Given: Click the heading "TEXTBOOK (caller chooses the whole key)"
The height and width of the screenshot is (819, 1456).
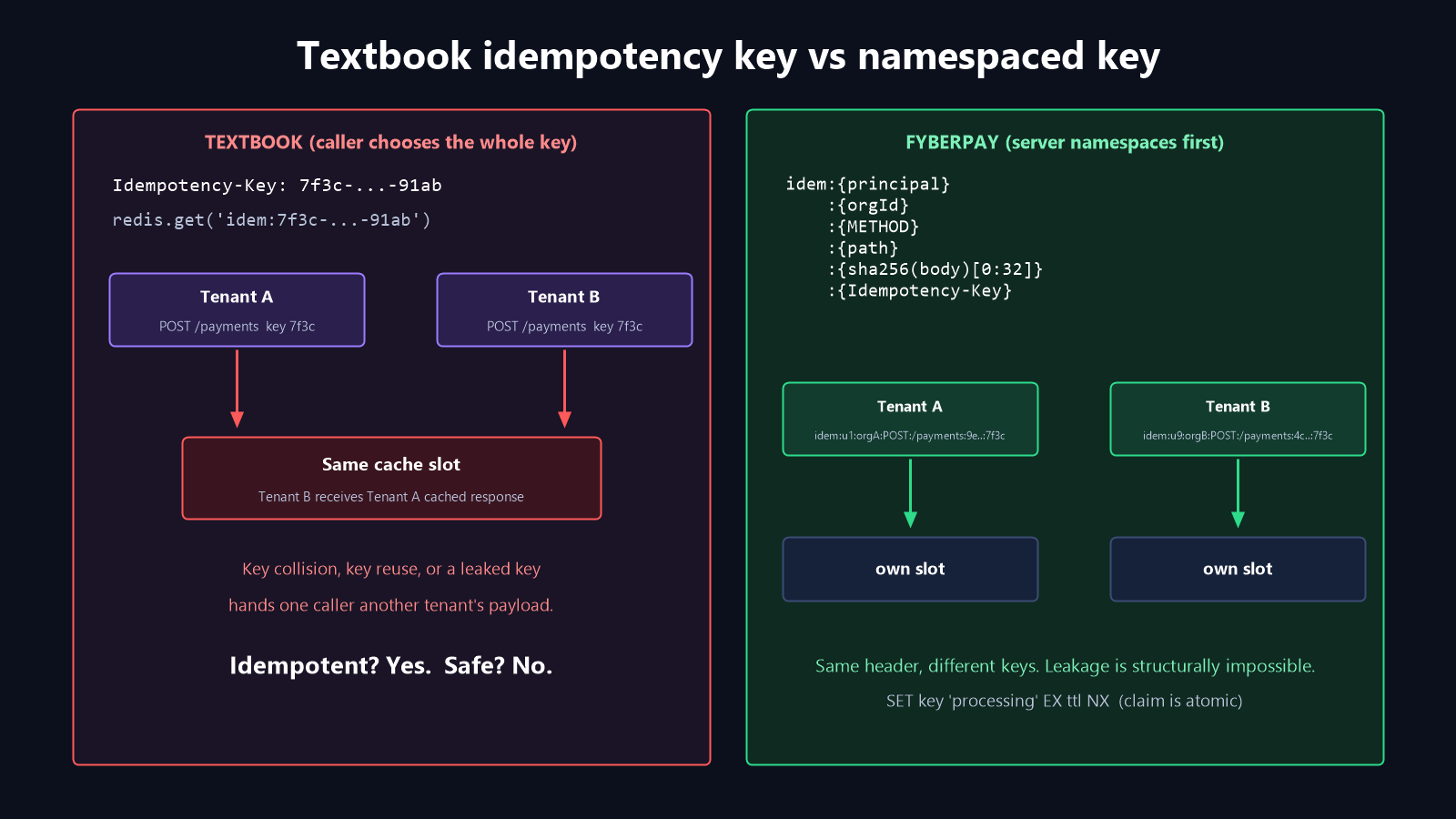Looking at the screenshot, I should (391, 142).
